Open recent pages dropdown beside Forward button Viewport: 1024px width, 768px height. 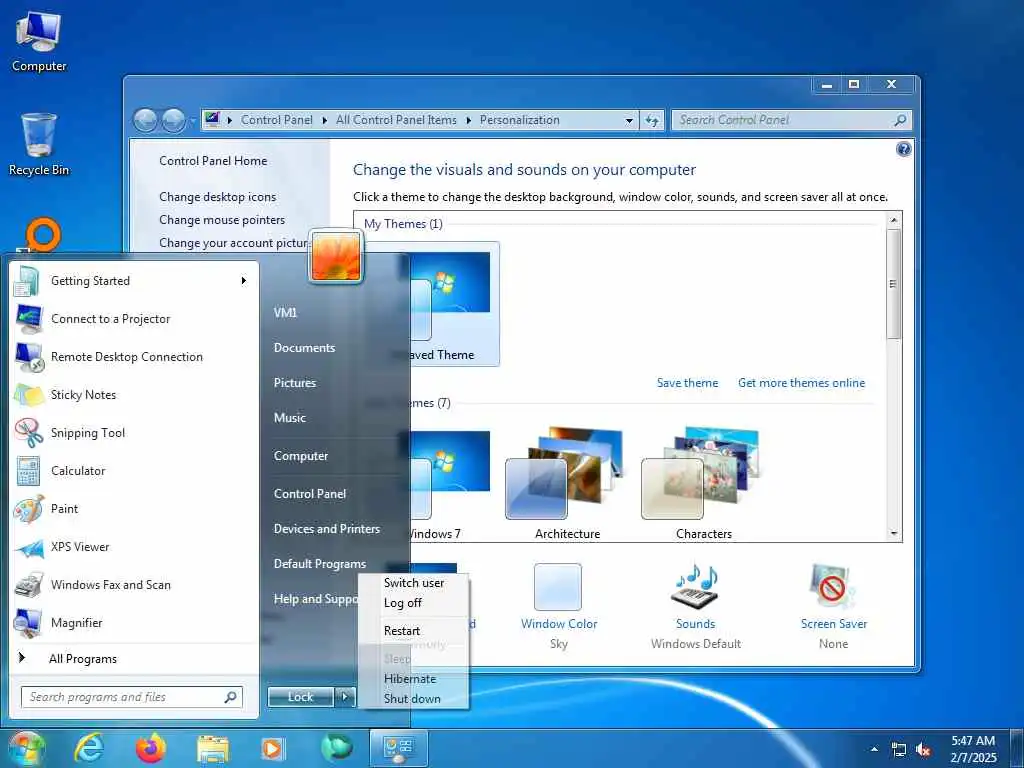point(193,121)
